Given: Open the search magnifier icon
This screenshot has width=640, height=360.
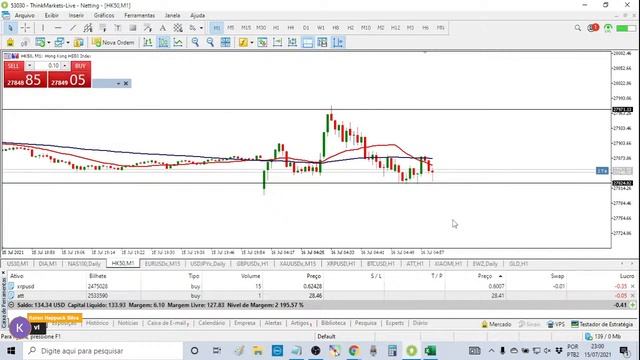Looking at the screenshot, I should tap(578, 28).
